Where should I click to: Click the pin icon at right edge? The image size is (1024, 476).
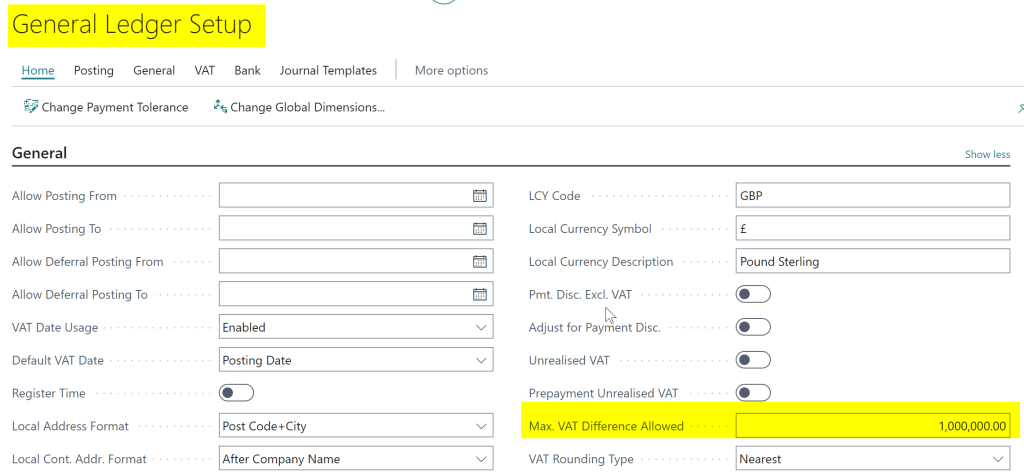click(x=1019, y=108)
